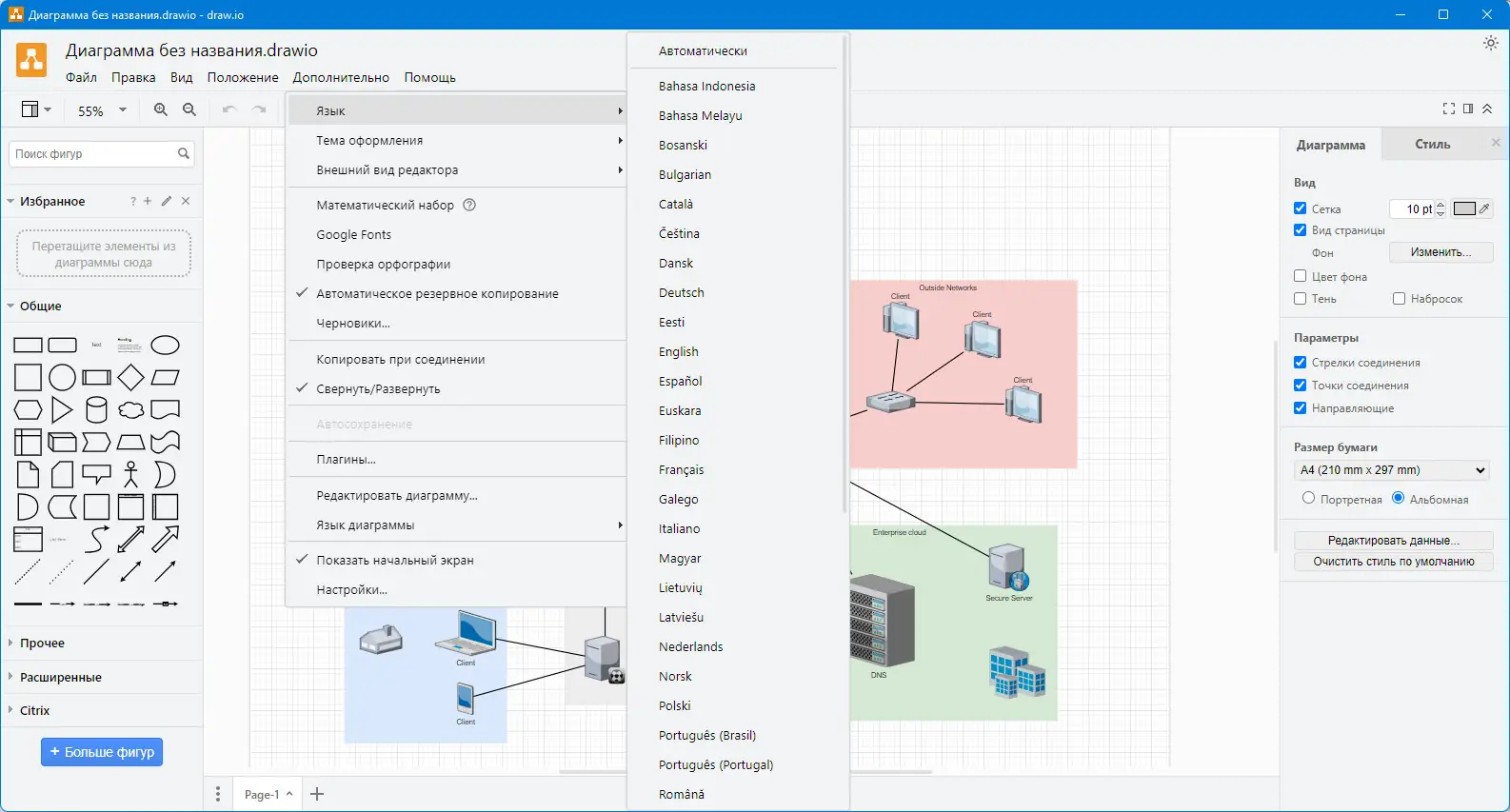Click the redo arrow icon
This screenshot has width=1510, height=812.
click(x=259, y=110)
